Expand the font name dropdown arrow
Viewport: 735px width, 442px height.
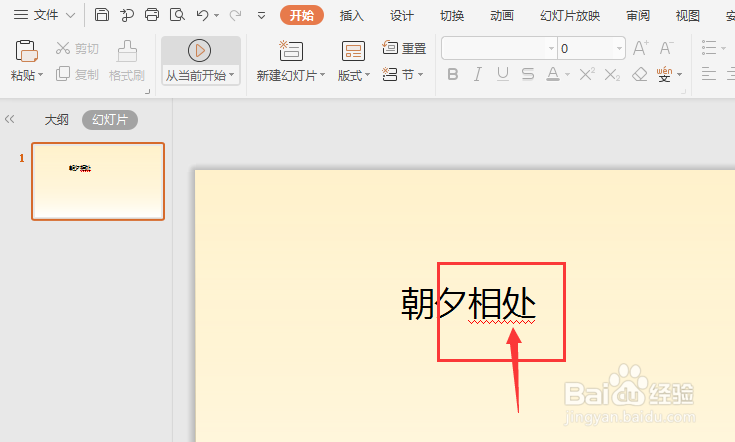pos(551,48)
